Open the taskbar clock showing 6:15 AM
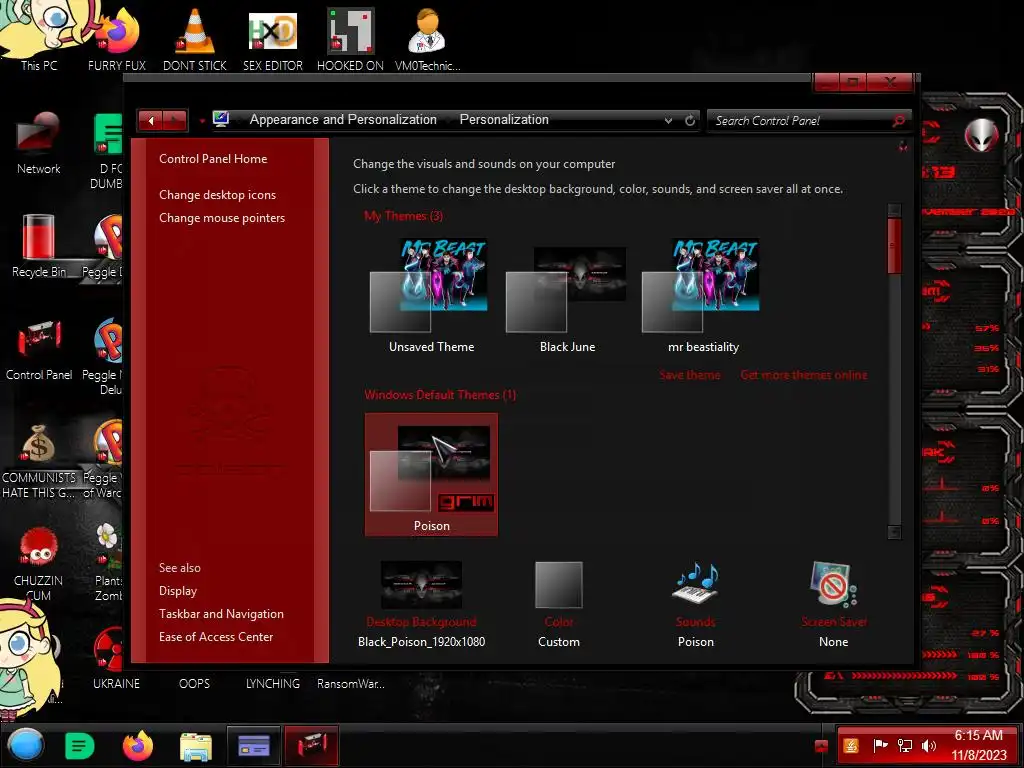 pos(978,745)
